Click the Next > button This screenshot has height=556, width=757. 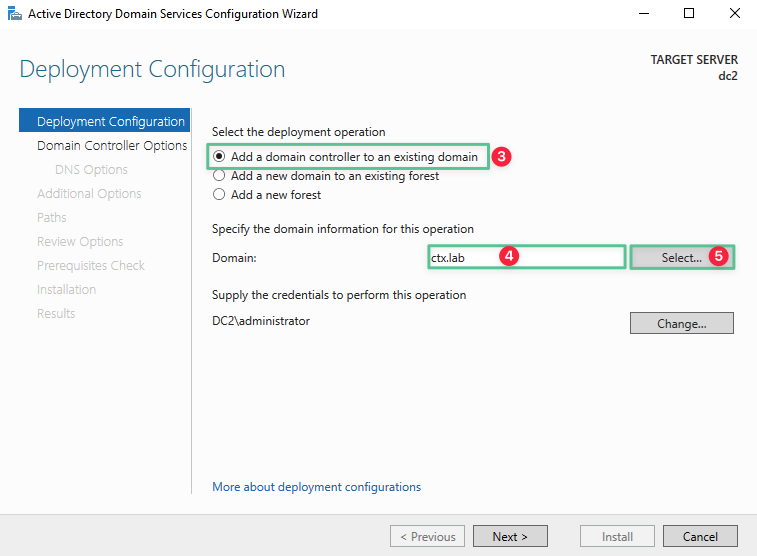509,537
